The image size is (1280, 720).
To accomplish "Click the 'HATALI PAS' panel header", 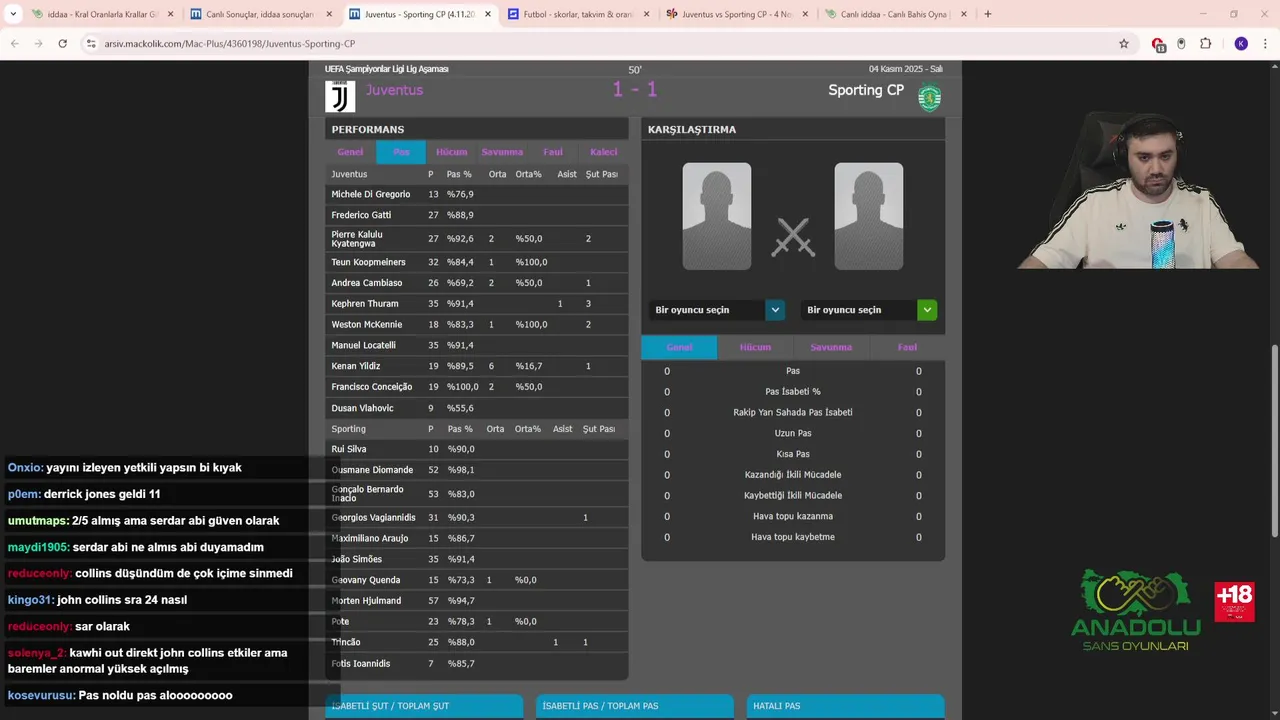I will coord(845,706).
